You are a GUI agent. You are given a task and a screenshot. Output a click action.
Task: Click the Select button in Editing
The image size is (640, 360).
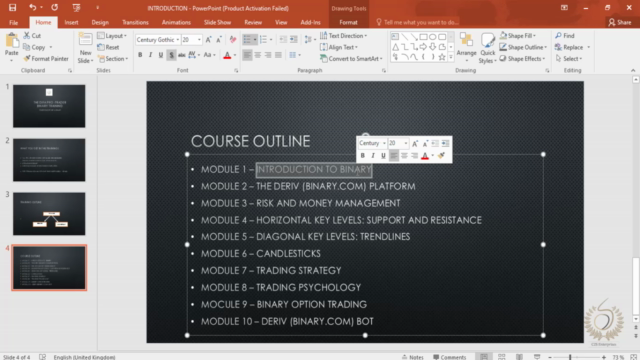569,59
